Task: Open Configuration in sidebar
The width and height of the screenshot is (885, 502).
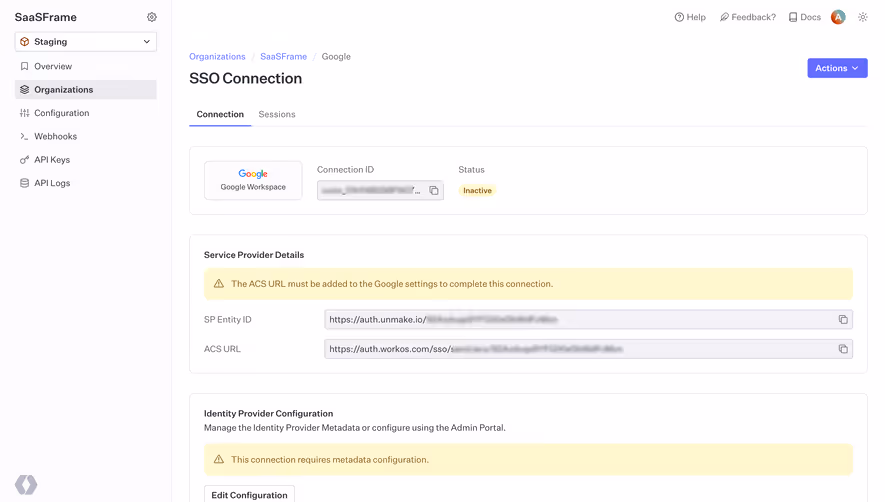Action: (x=86, y=113)
